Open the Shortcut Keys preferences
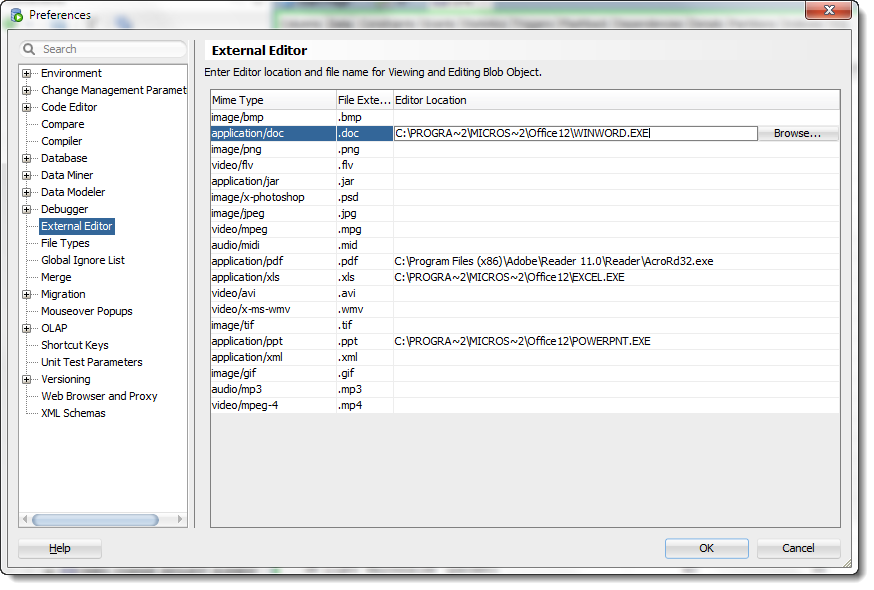The height and width of the screenshot is (590, 874). (x=75, y=346)
